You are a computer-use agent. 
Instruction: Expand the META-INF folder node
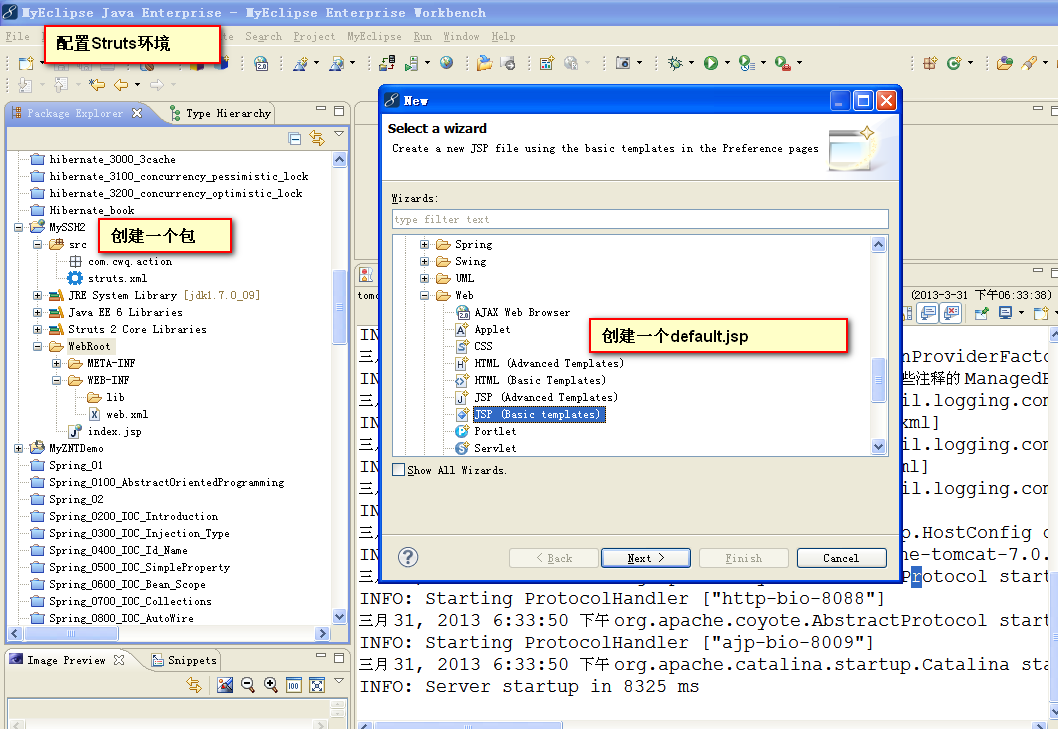click(x=57, y=363)
